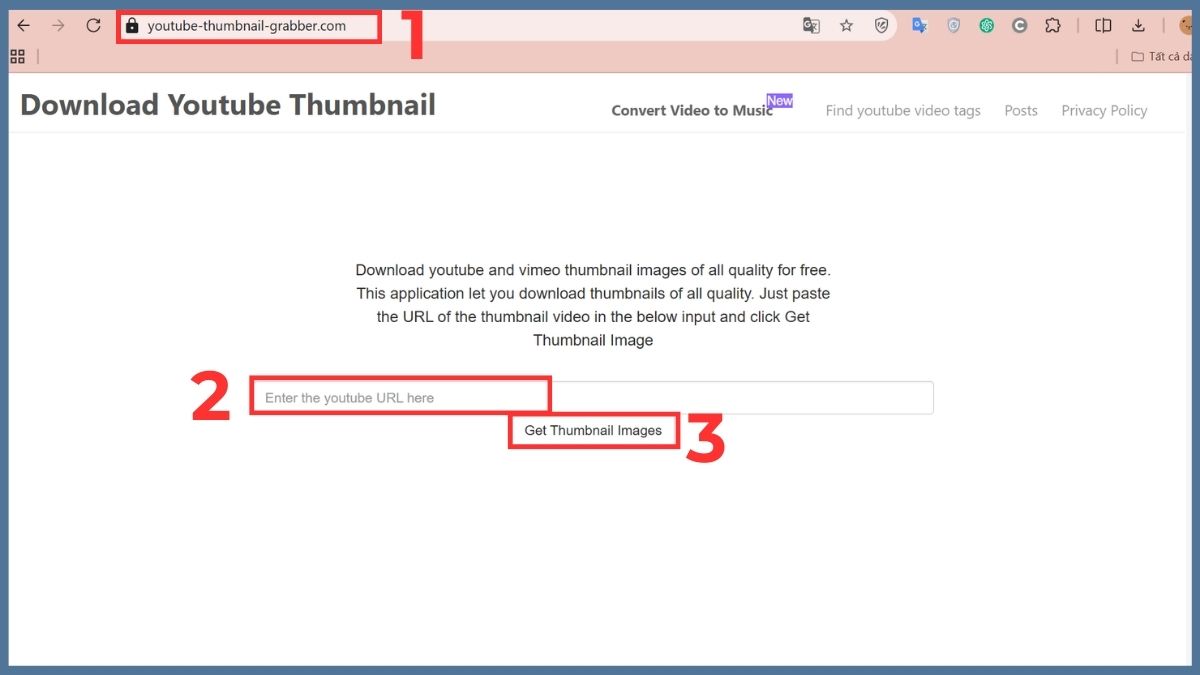This screenshot has height=675, width=1200.
Task: Go back using the browser back arrow
Action: pos(23,25)
